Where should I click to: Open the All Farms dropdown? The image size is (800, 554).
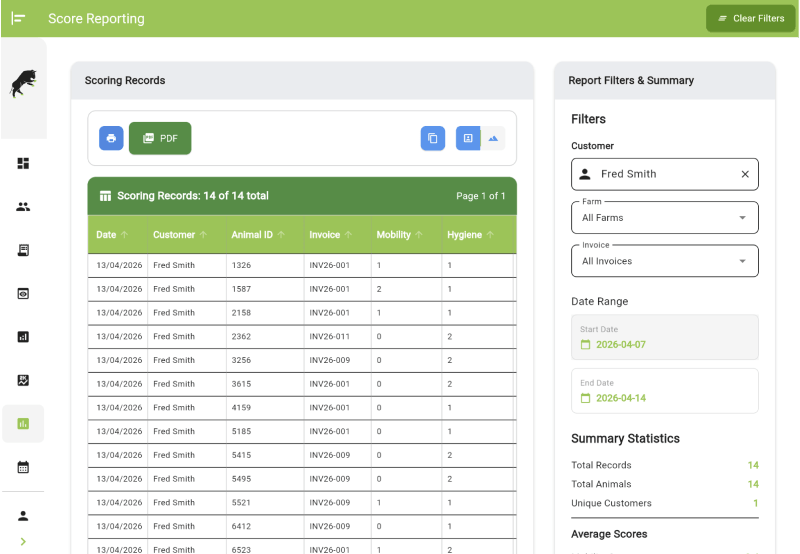[x=664, y=218]
